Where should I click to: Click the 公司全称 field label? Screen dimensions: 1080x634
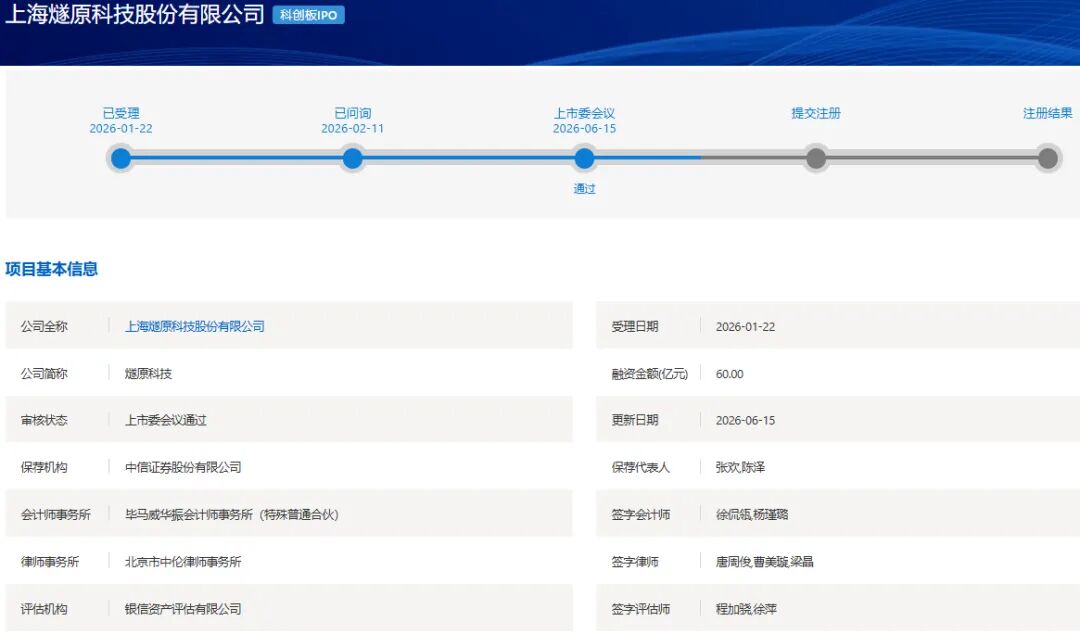44,326
